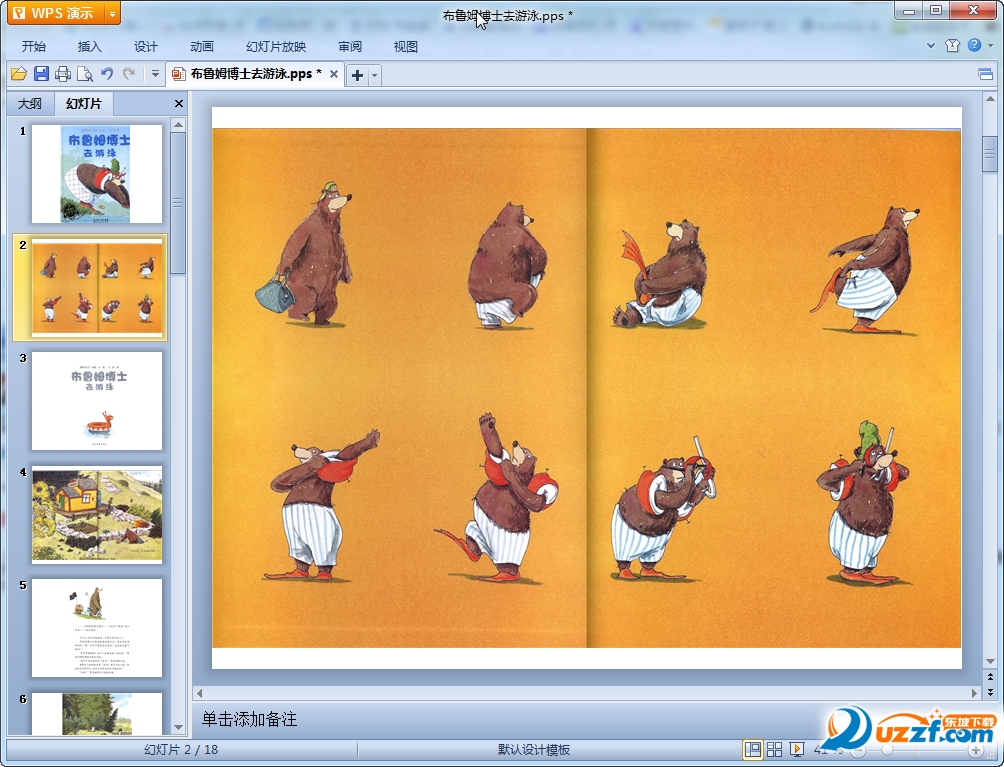Close the 布鲁姆博士去游泳.pps document tab
The image size is (1004, 767).
tap(334, 74)
